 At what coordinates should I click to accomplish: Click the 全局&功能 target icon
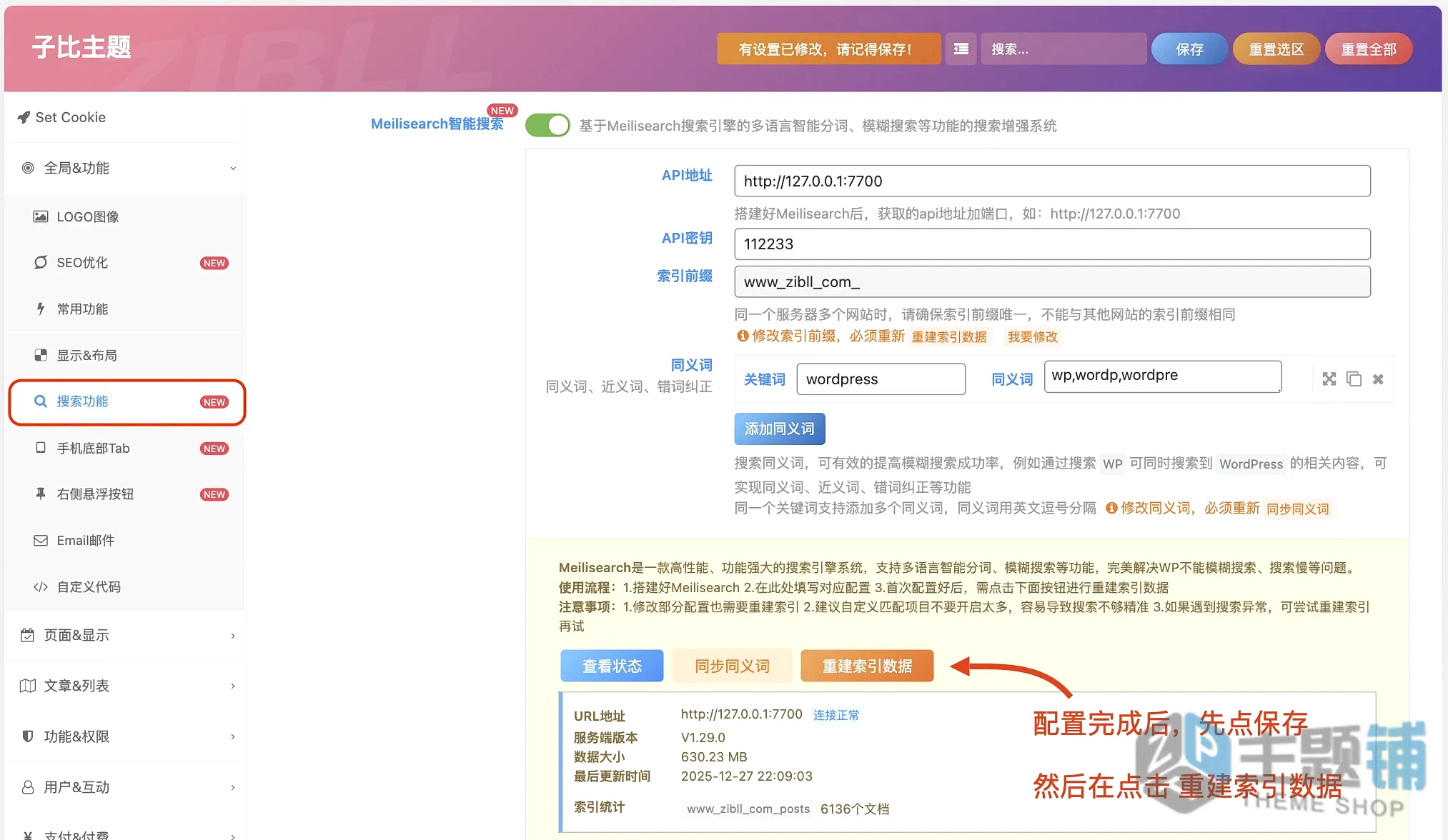(x=28, y=168)
